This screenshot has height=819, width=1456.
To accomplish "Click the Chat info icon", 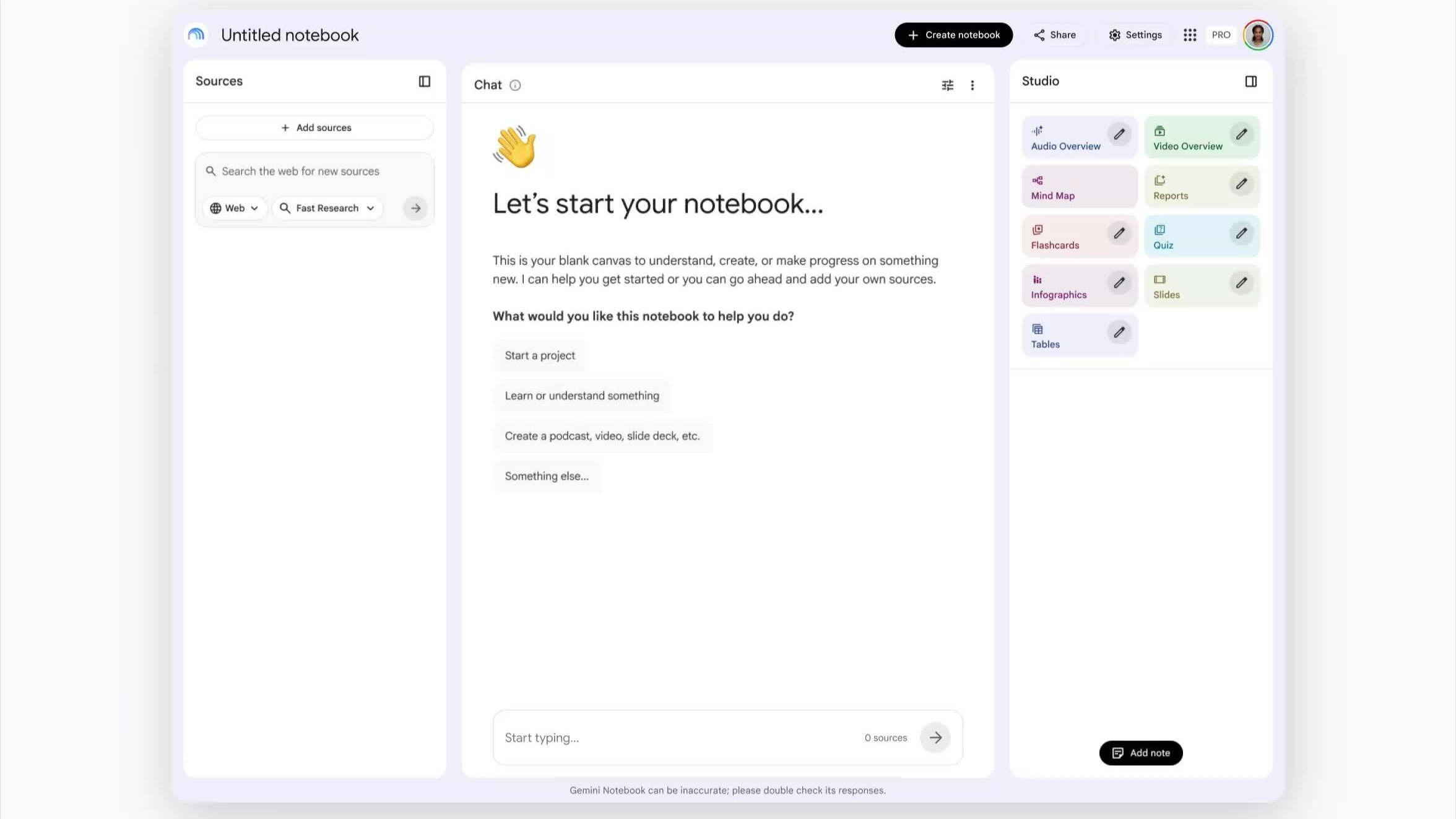I will coord(515,85).
